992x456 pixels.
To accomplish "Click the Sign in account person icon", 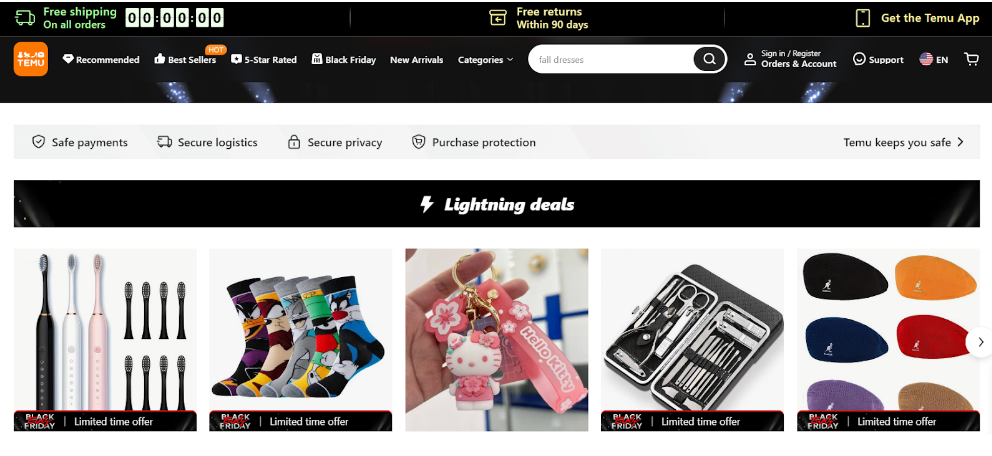I will tap(750, 59).
